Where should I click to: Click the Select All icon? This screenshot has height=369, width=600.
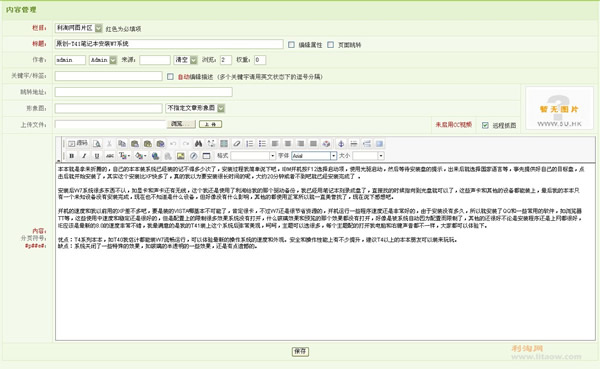tap(224, 144)
